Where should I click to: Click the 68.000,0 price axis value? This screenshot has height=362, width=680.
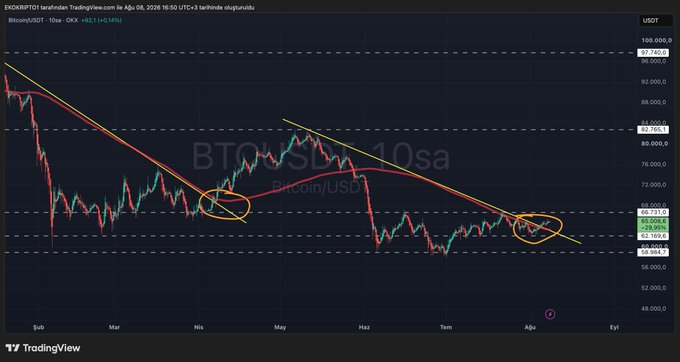click(653, 205)
